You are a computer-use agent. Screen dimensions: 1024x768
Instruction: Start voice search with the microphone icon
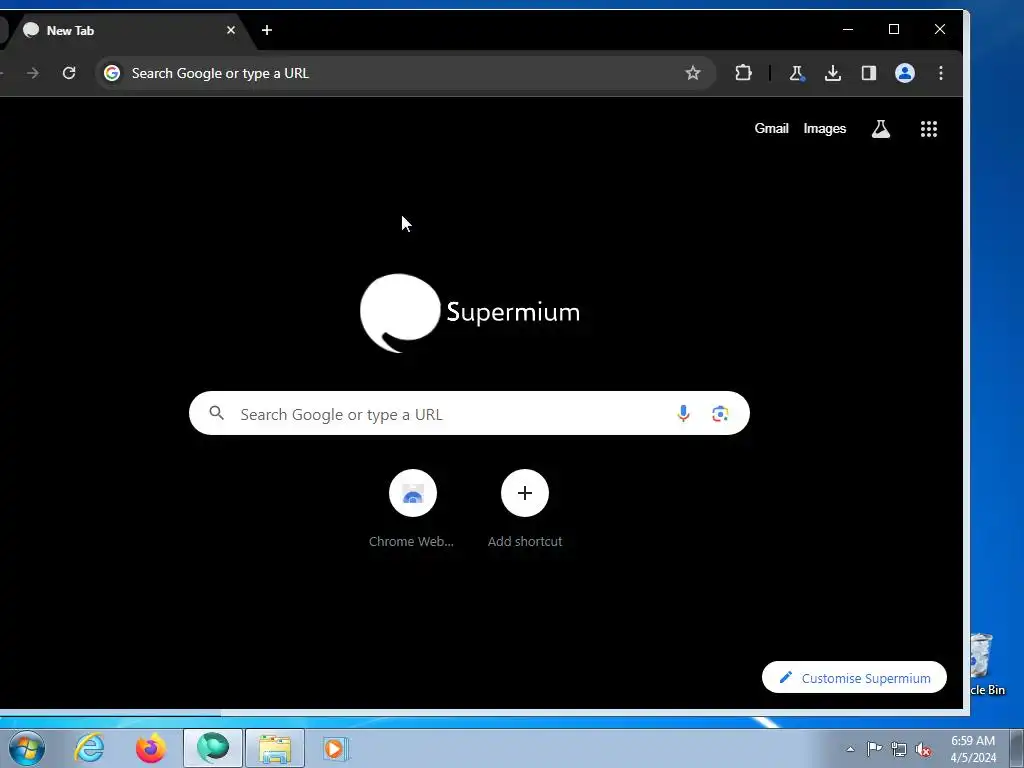pos(683,413)
